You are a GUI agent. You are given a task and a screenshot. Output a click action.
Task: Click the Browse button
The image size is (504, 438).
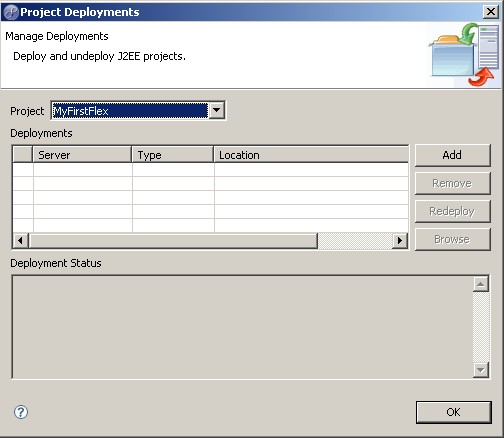(x=453, y=239)
